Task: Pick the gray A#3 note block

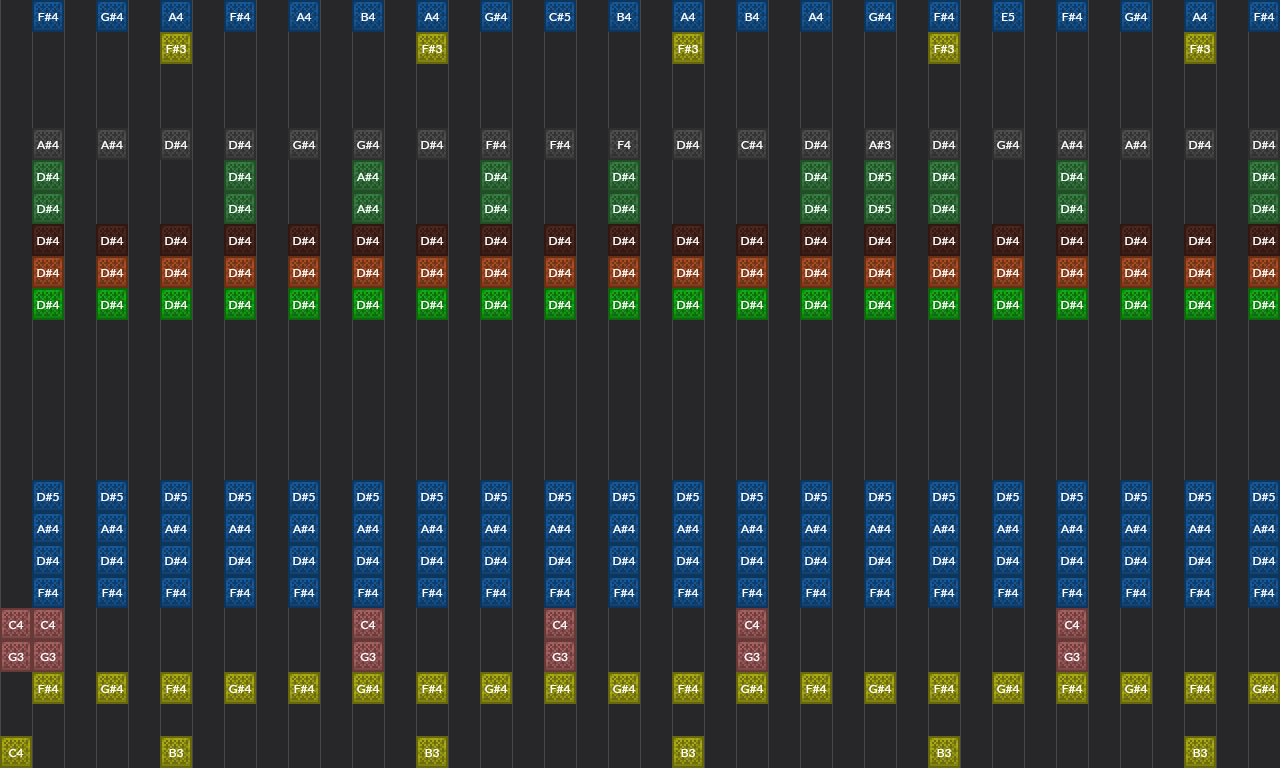Action: [879, 145]
